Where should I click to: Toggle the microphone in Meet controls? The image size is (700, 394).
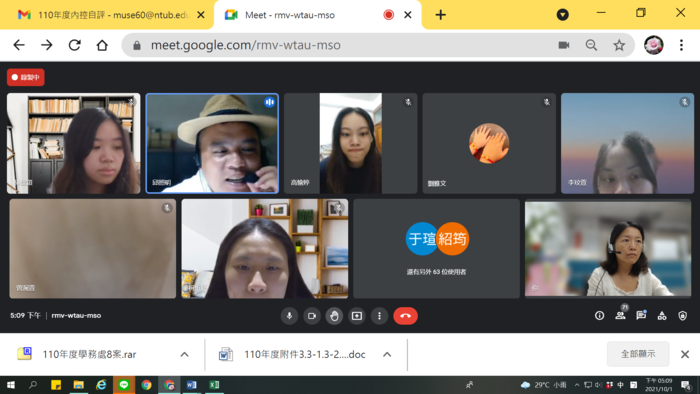(289, 316)
